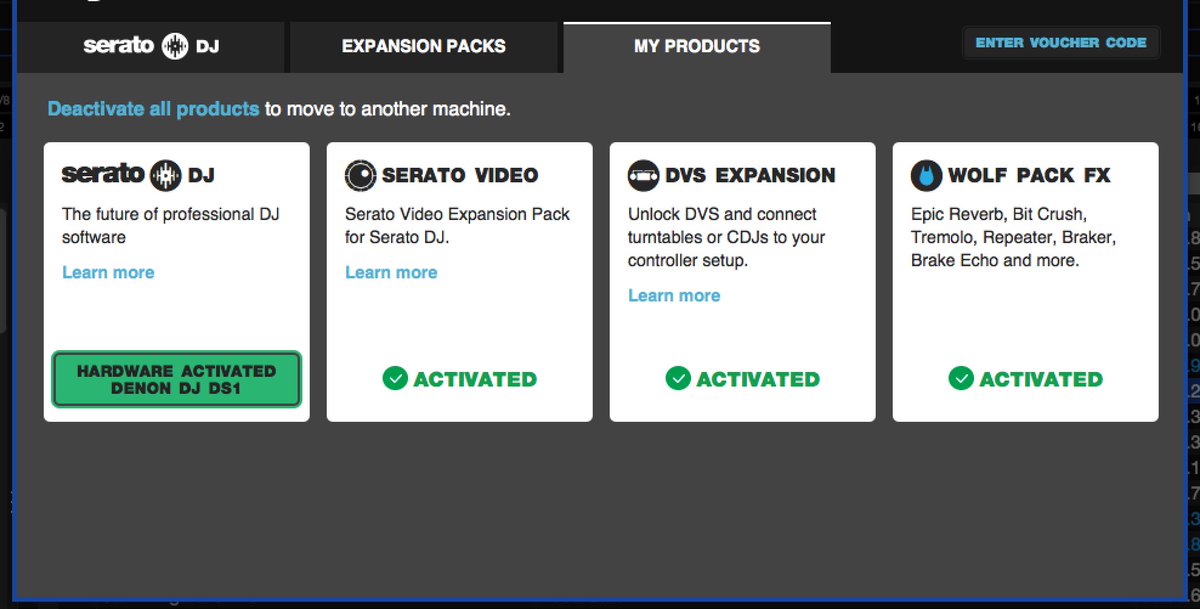Click the DVS Expansion turntable icon

643,176
